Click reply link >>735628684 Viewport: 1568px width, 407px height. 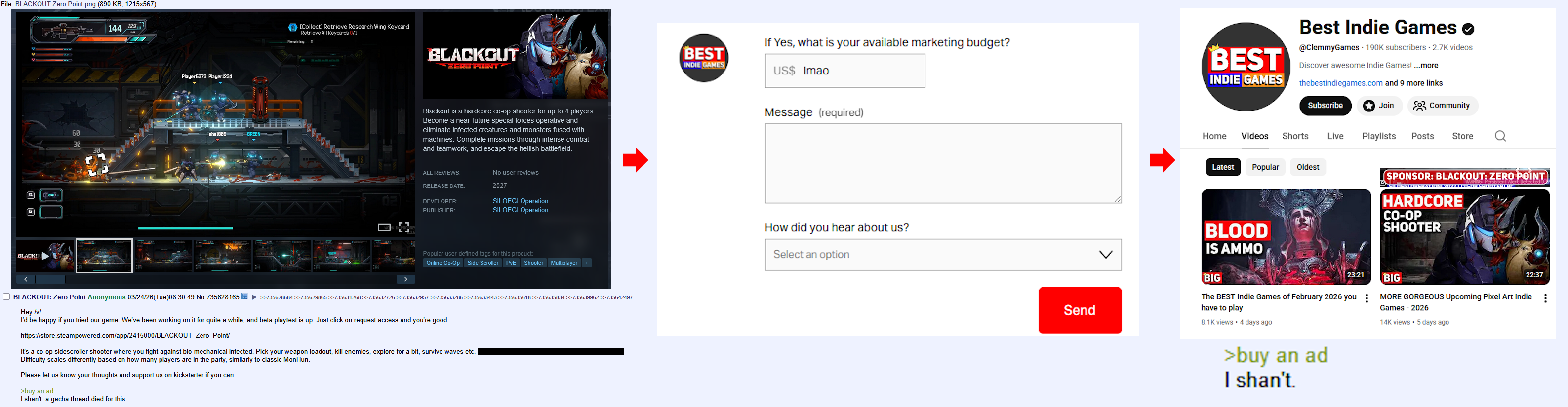277,298
